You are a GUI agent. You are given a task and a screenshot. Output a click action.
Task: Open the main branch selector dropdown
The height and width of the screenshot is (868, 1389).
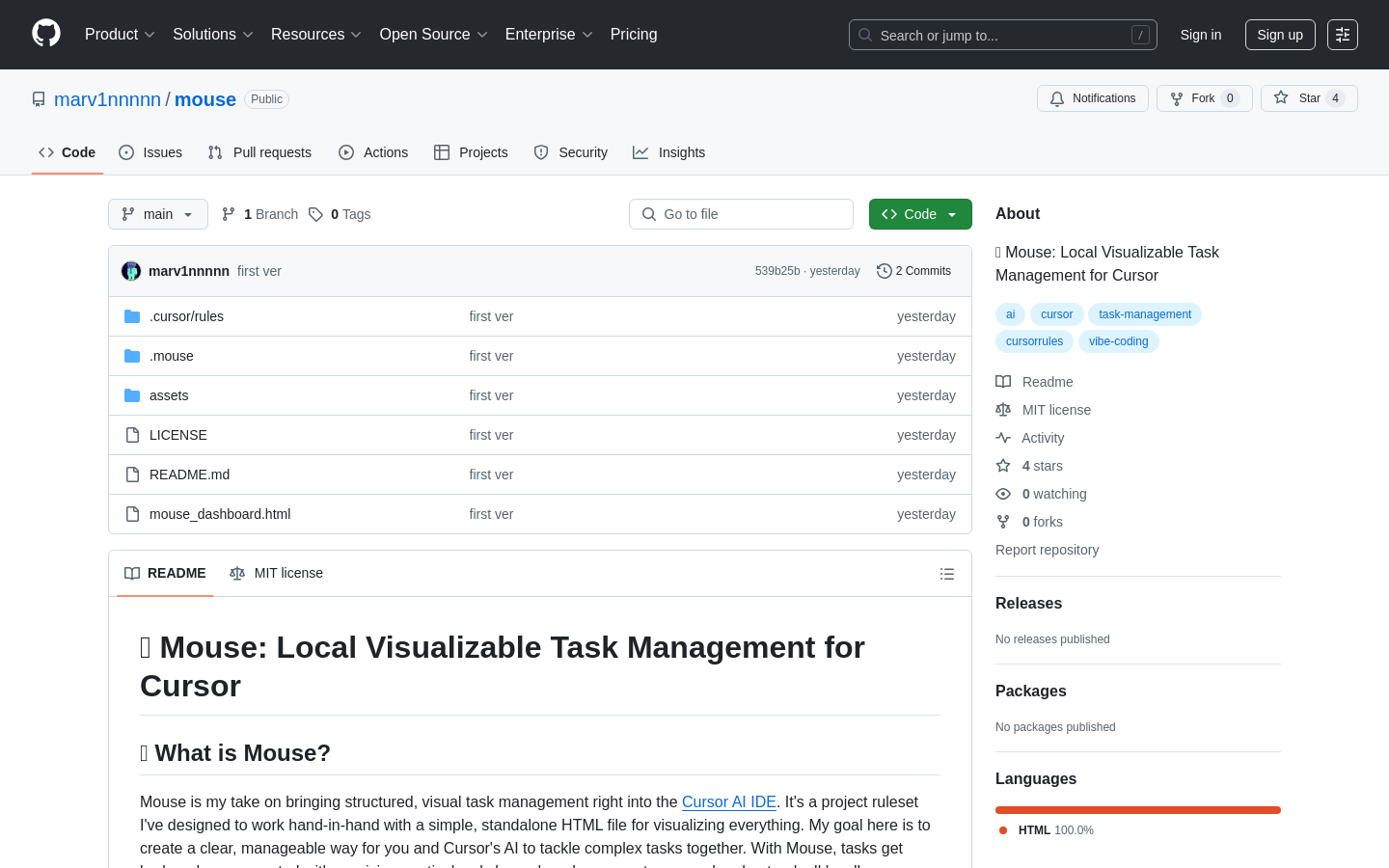(x=158, y=214)
